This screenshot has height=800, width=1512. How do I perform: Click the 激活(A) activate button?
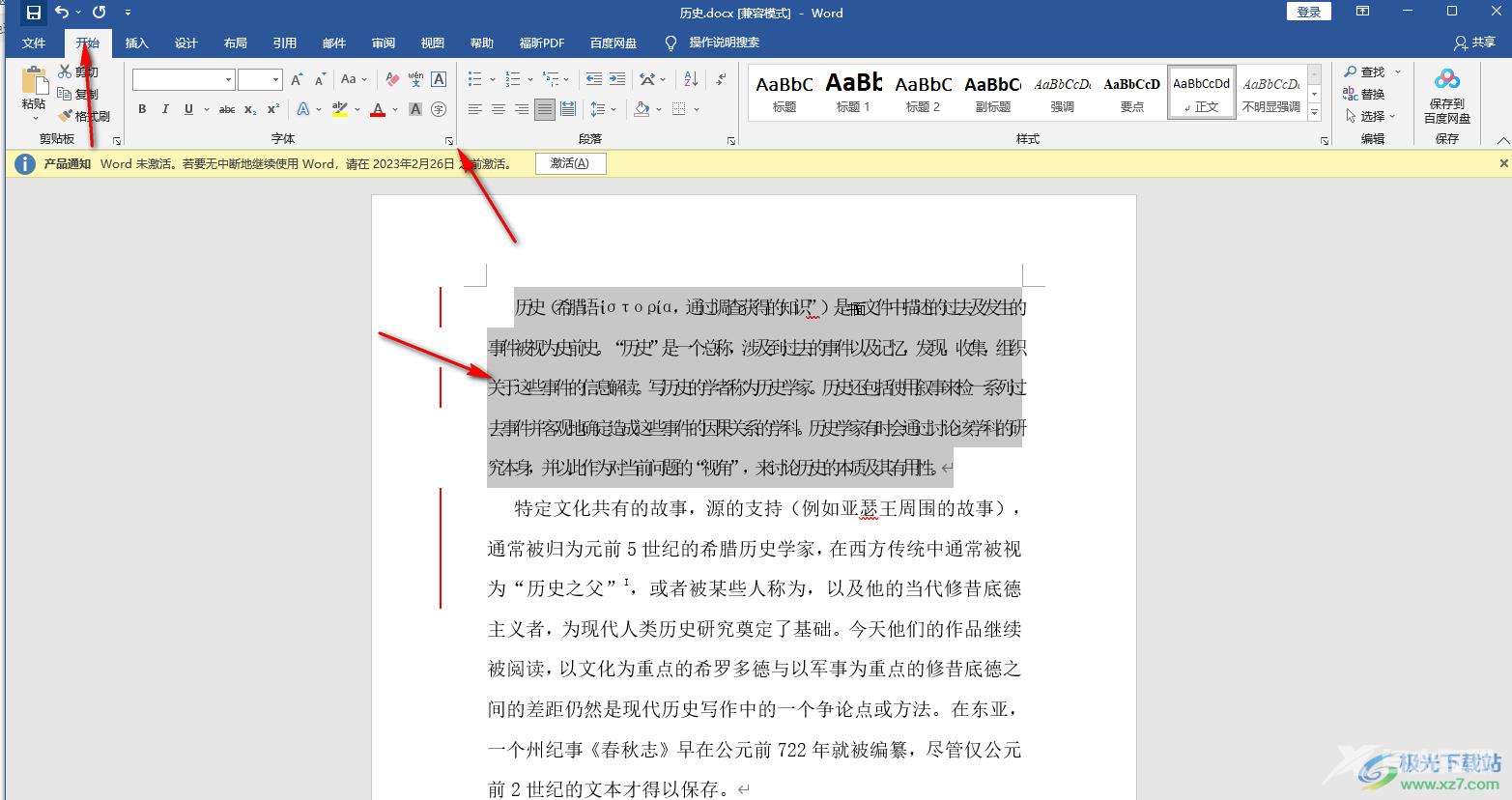click(570, 163)
